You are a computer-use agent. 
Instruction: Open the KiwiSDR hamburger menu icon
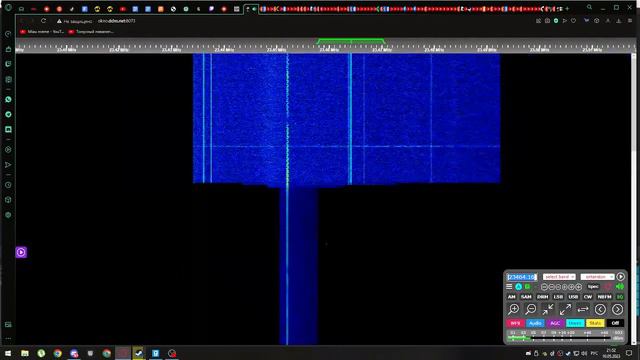(509, 287)
